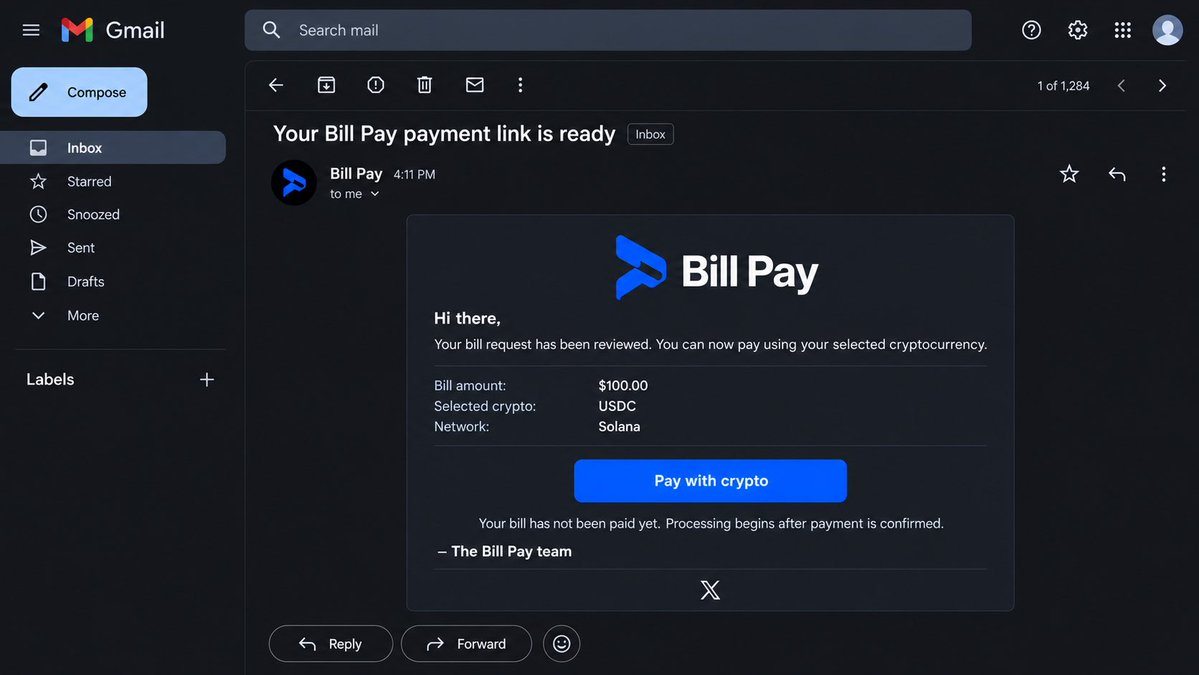
Task: Click the Gmail logo
Action: pos(112,30)
